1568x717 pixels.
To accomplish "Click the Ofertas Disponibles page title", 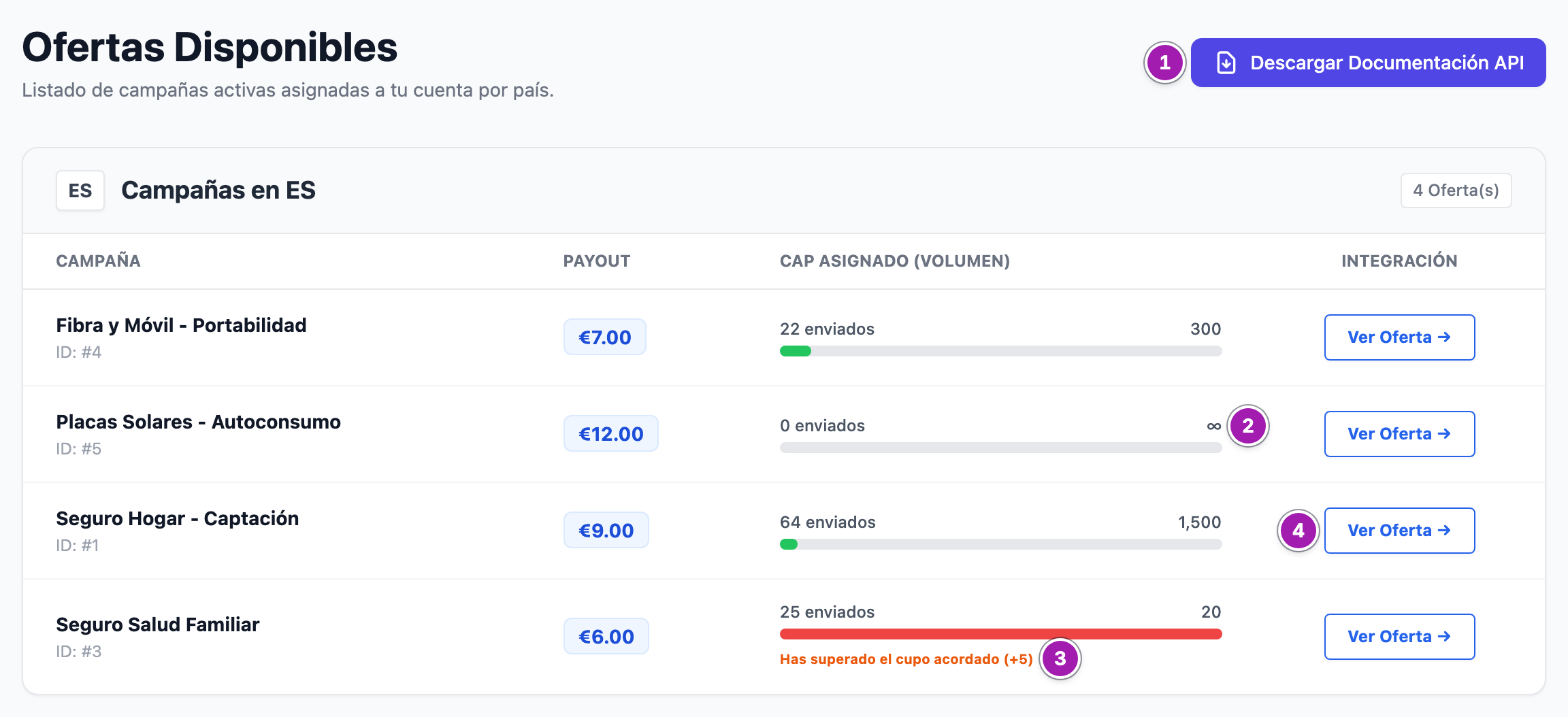I will coord(210,48).
